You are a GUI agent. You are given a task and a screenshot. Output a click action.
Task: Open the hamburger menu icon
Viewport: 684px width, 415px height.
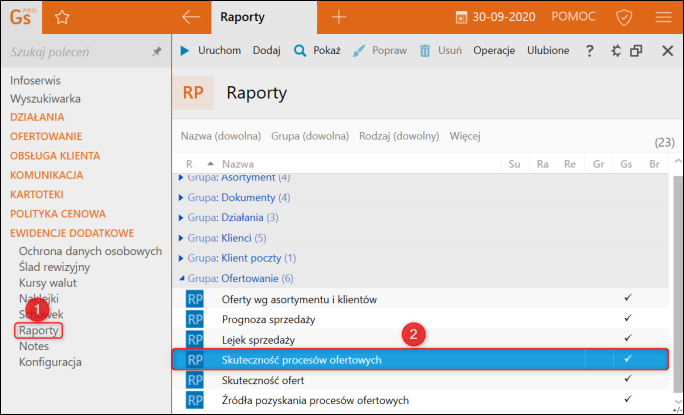[663, 17]
